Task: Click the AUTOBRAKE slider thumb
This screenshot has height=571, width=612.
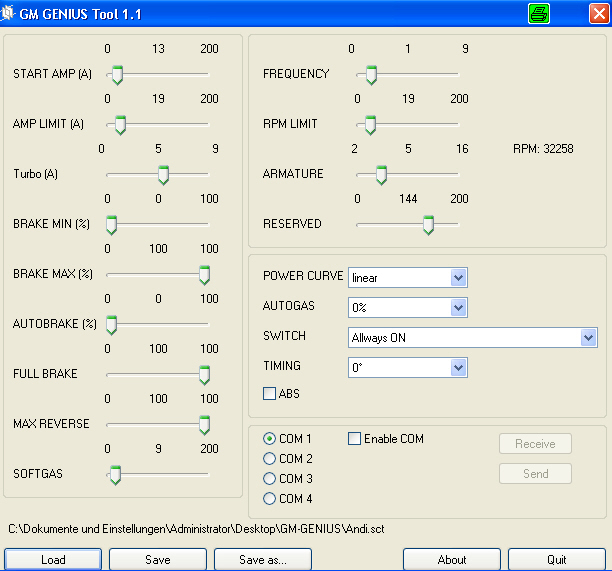Action: (x=111, y=325)
